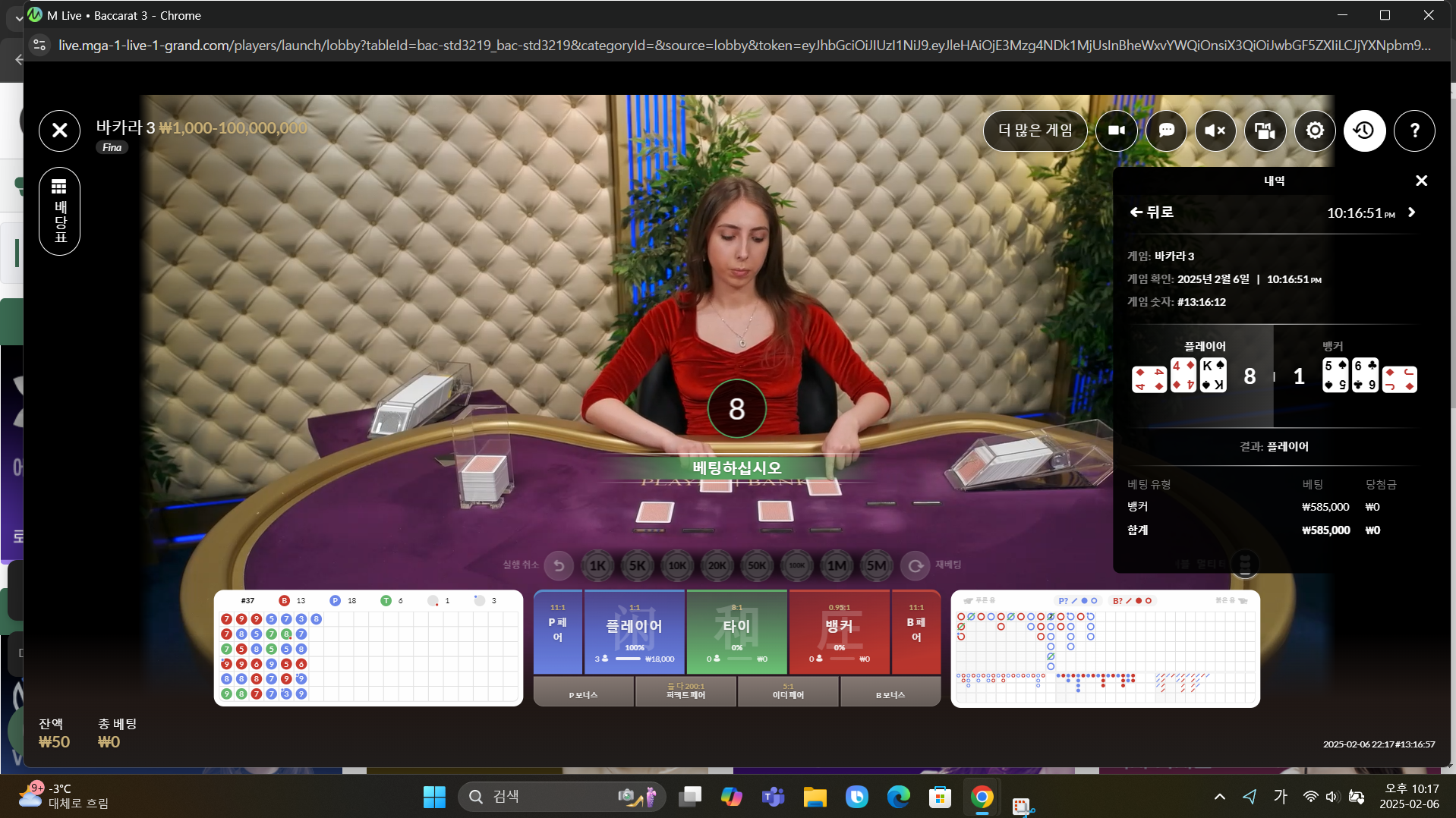The width and height of the screenshot is (1456, 818).
Task: Toggle the video camera icon
Action: (x=1117, y=131)
